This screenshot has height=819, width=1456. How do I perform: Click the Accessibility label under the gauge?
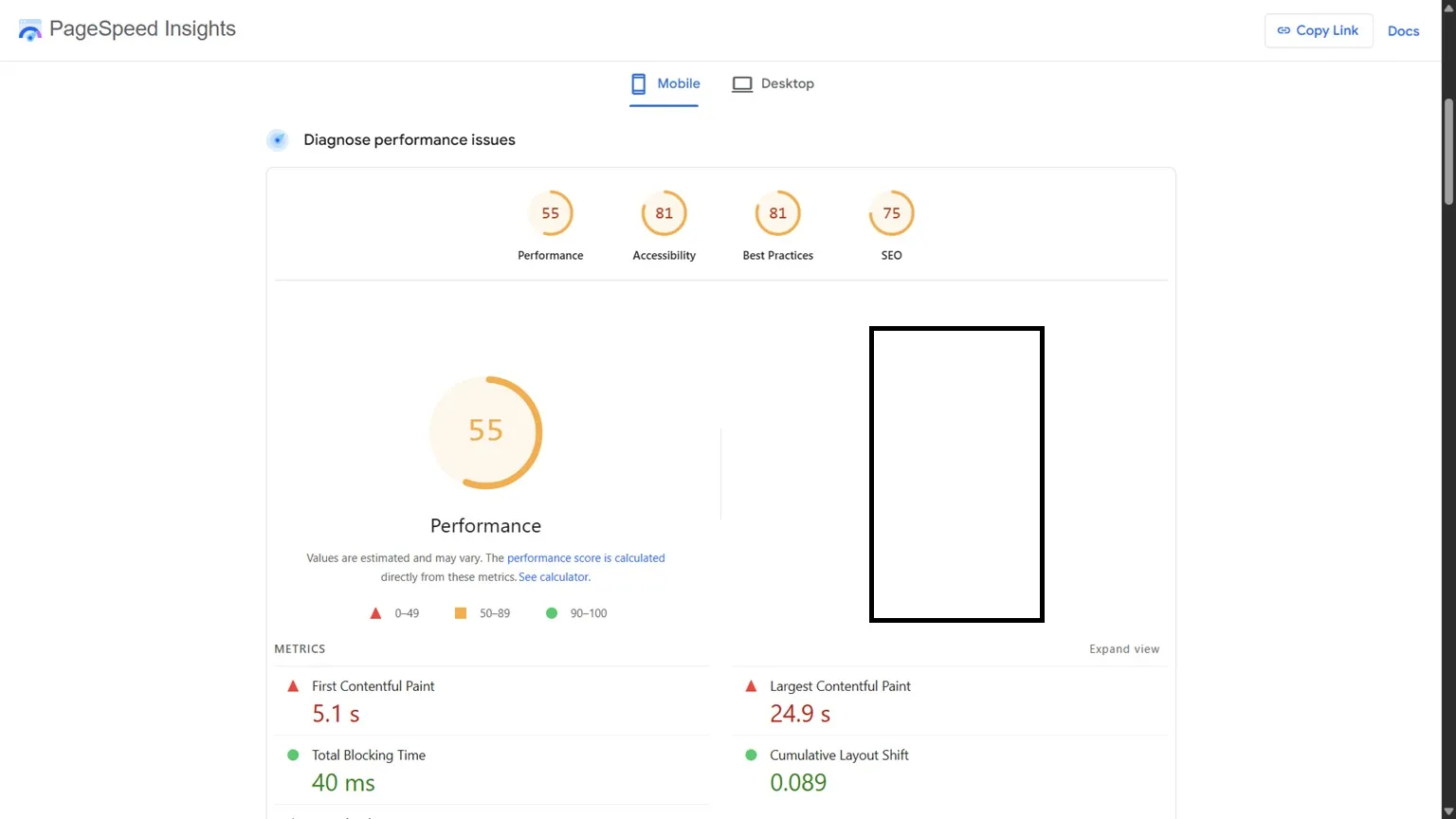[x=664, y=256]
